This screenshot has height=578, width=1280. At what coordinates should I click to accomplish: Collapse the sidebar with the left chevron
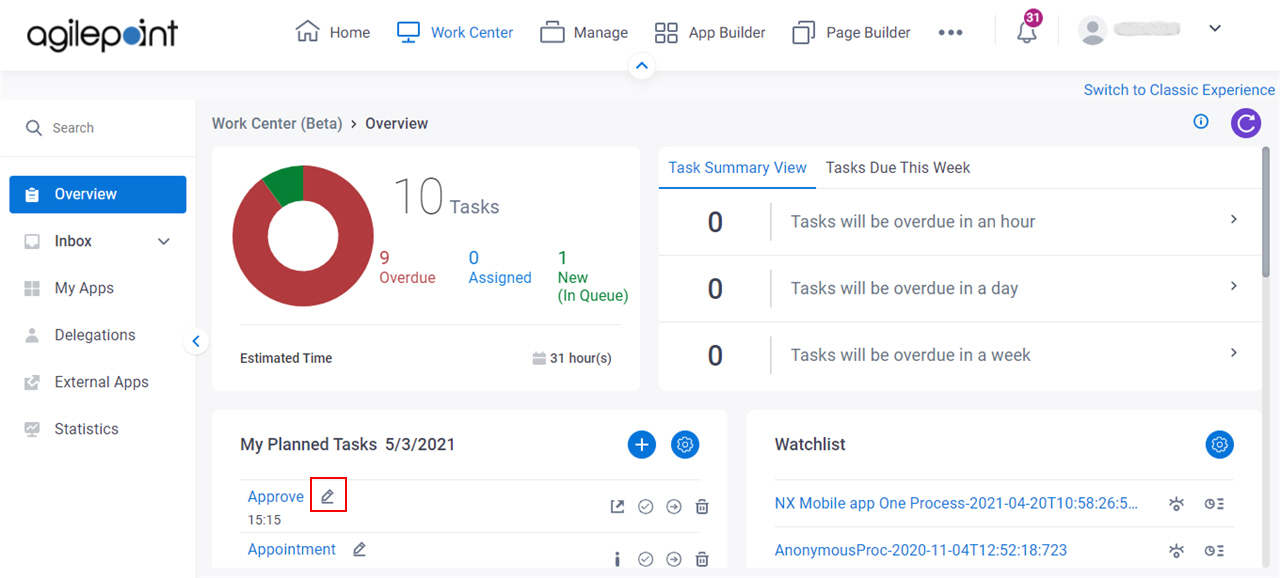coord(196,341)
